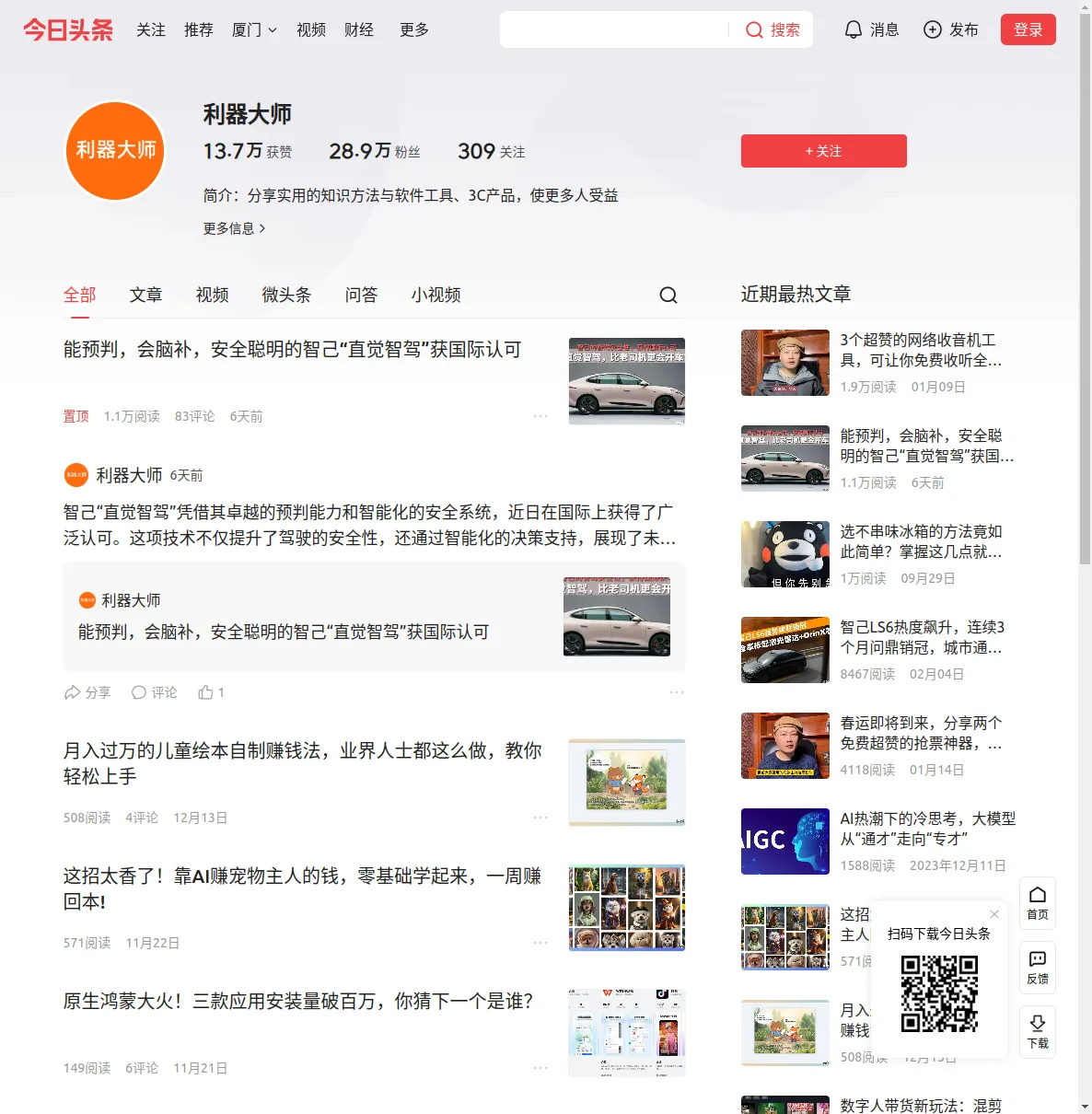Expand the 厦门 city dropdown
Viewport: 1092px width, 1114px height.
point(254,30)
